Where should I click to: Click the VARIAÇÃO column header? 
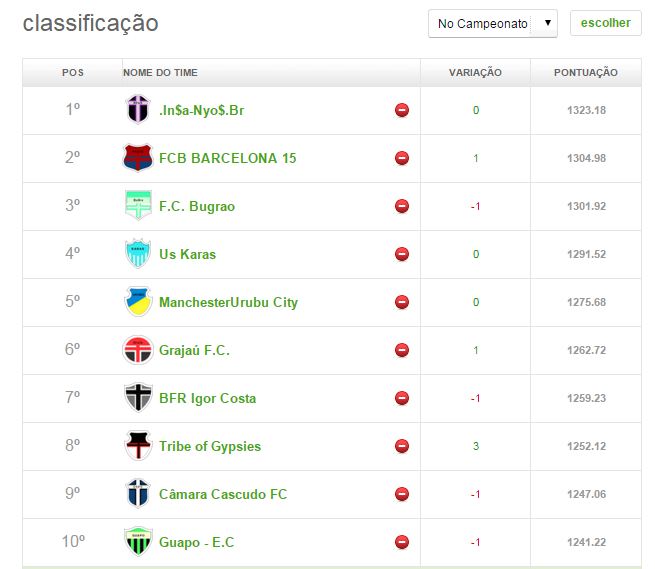(475, 72)
